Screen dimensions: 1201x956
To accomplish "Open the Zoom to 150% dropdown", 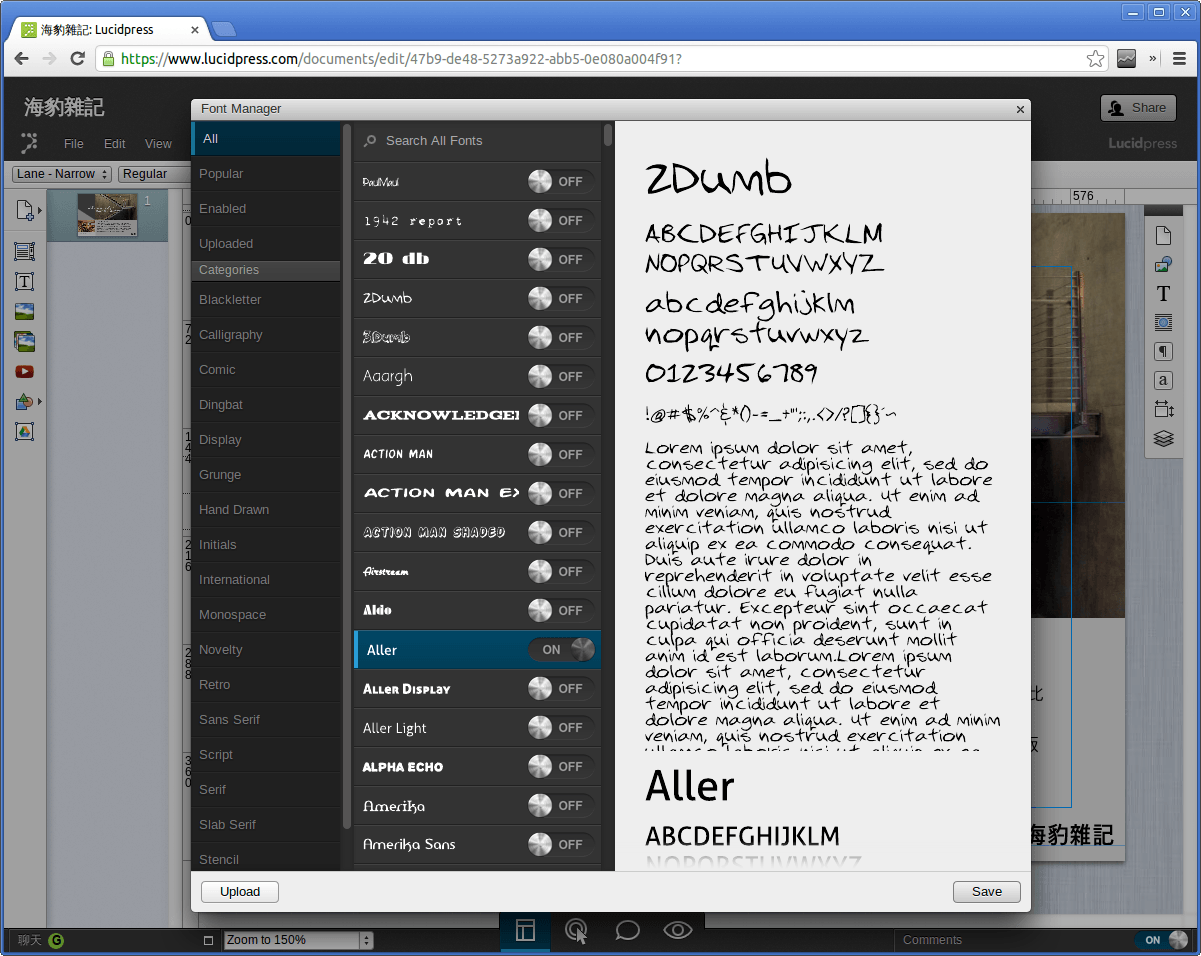I will [293, 940].
